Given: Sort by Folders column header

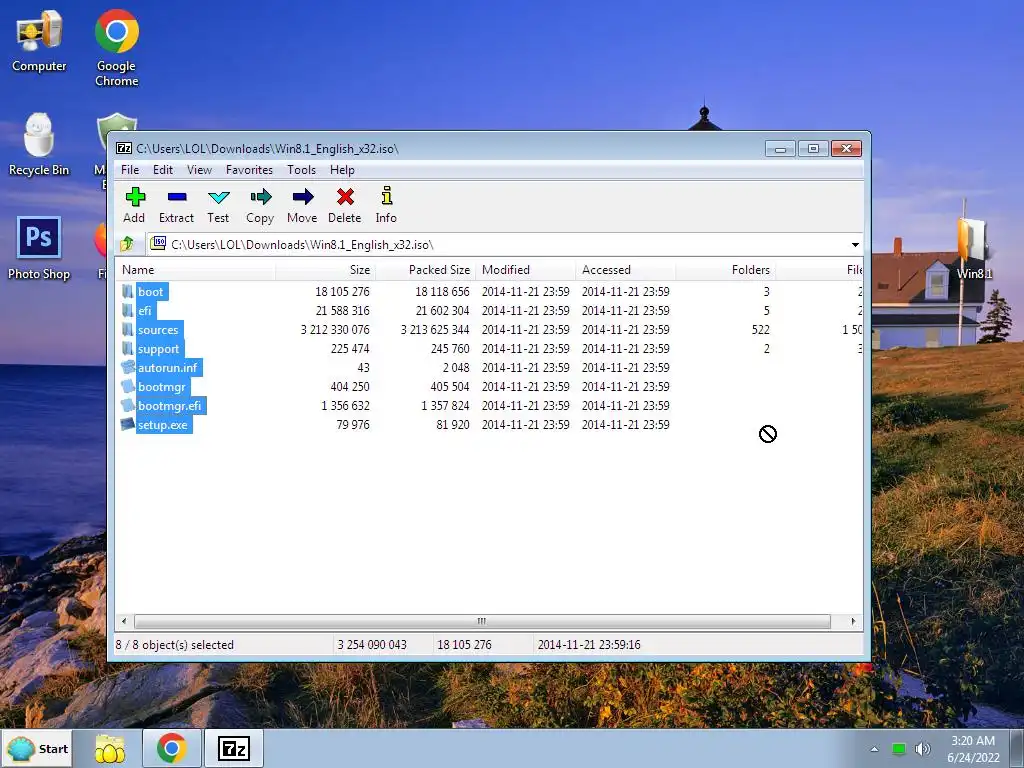Looking at the screenshot, I should point(725,270).
